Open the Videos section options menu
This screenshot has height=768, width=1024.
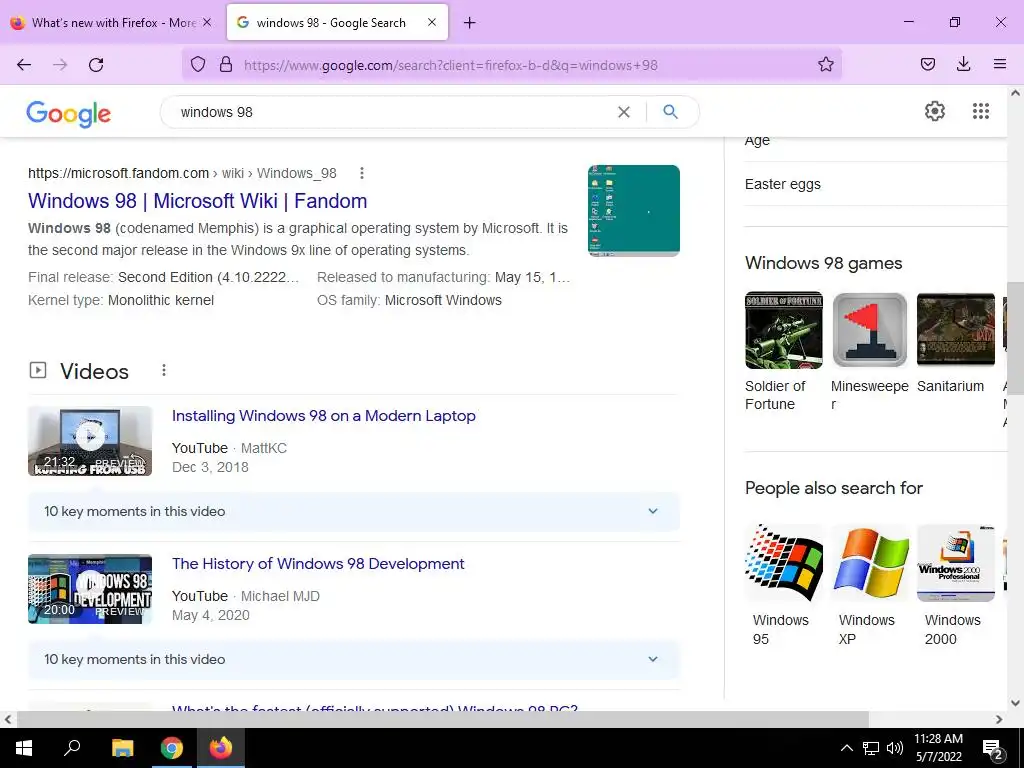pyautogui.click(x=164, y=370)
